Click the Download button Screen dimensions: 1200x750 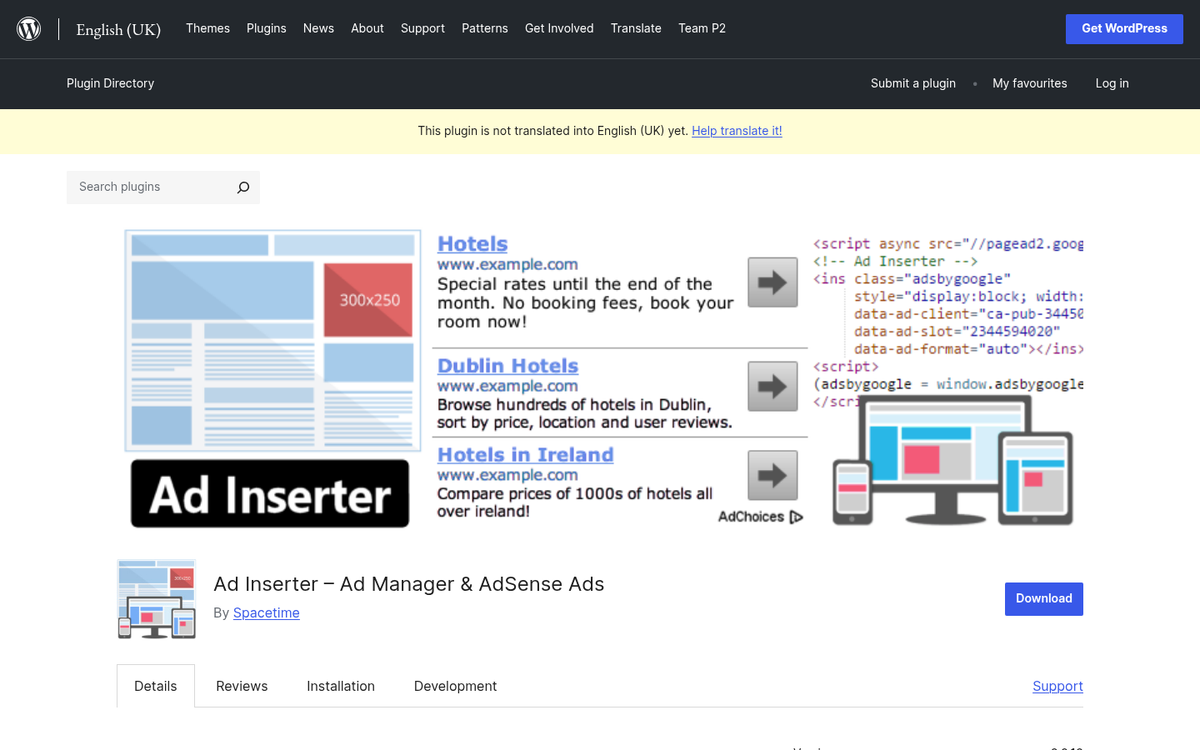point(1043,598)
